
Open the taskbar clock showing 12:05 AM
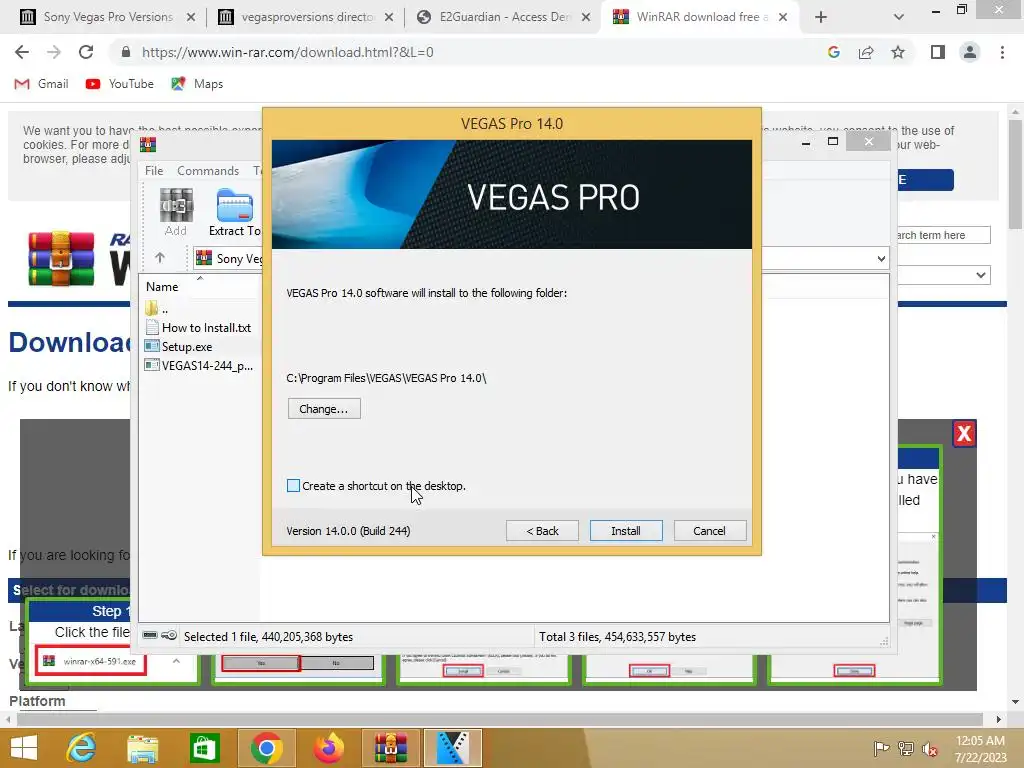pos(980,749)
